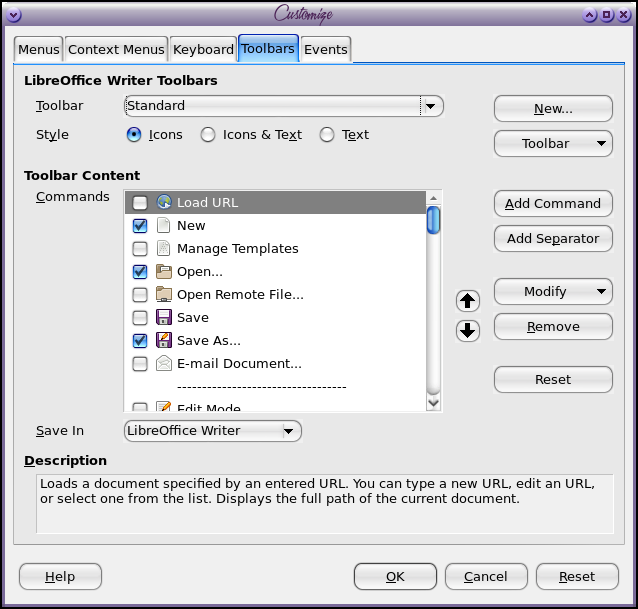Select Icons & Text style option

208,135
